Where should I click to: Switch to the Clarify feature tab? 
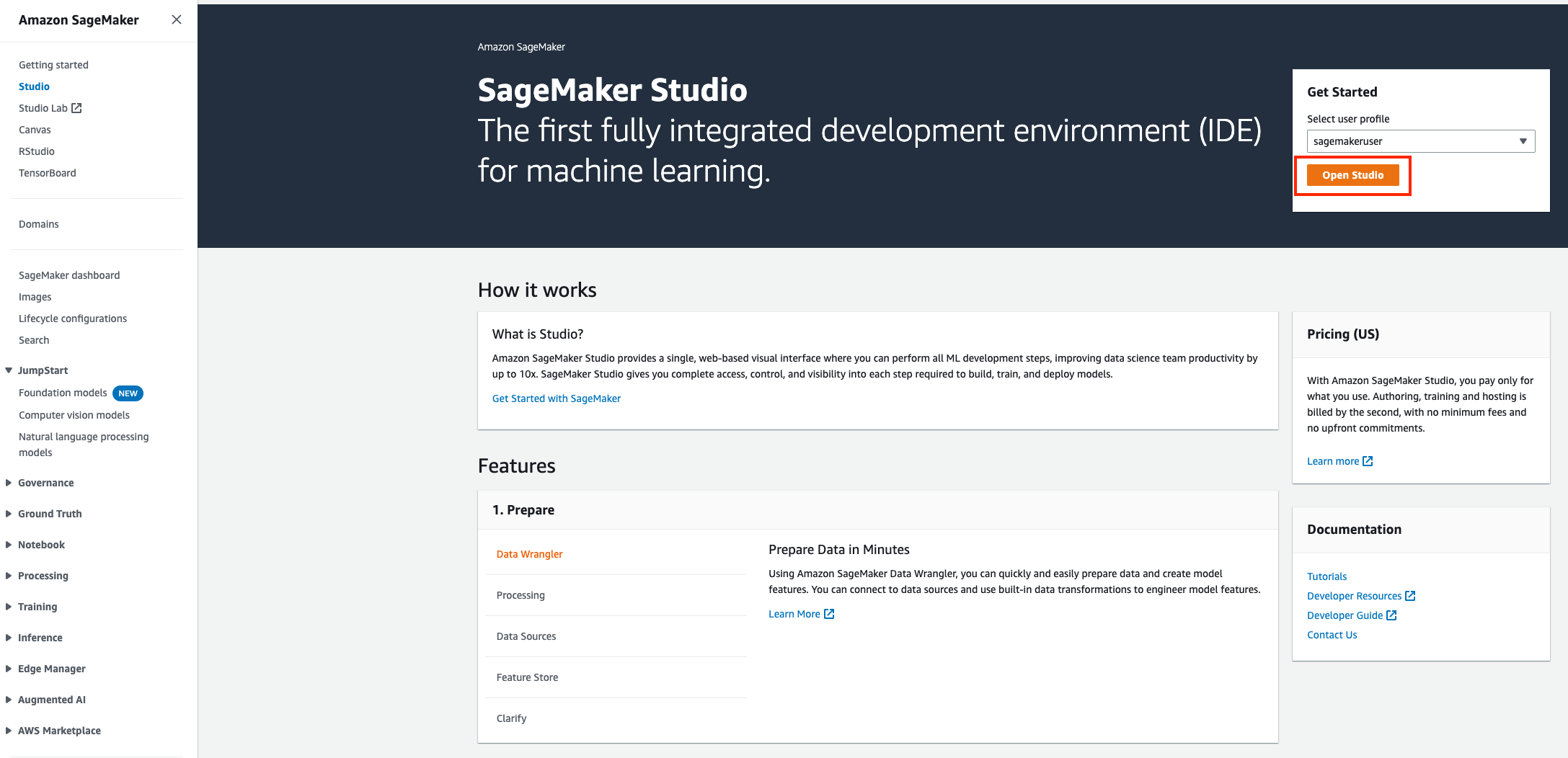(x=511, y=718)
